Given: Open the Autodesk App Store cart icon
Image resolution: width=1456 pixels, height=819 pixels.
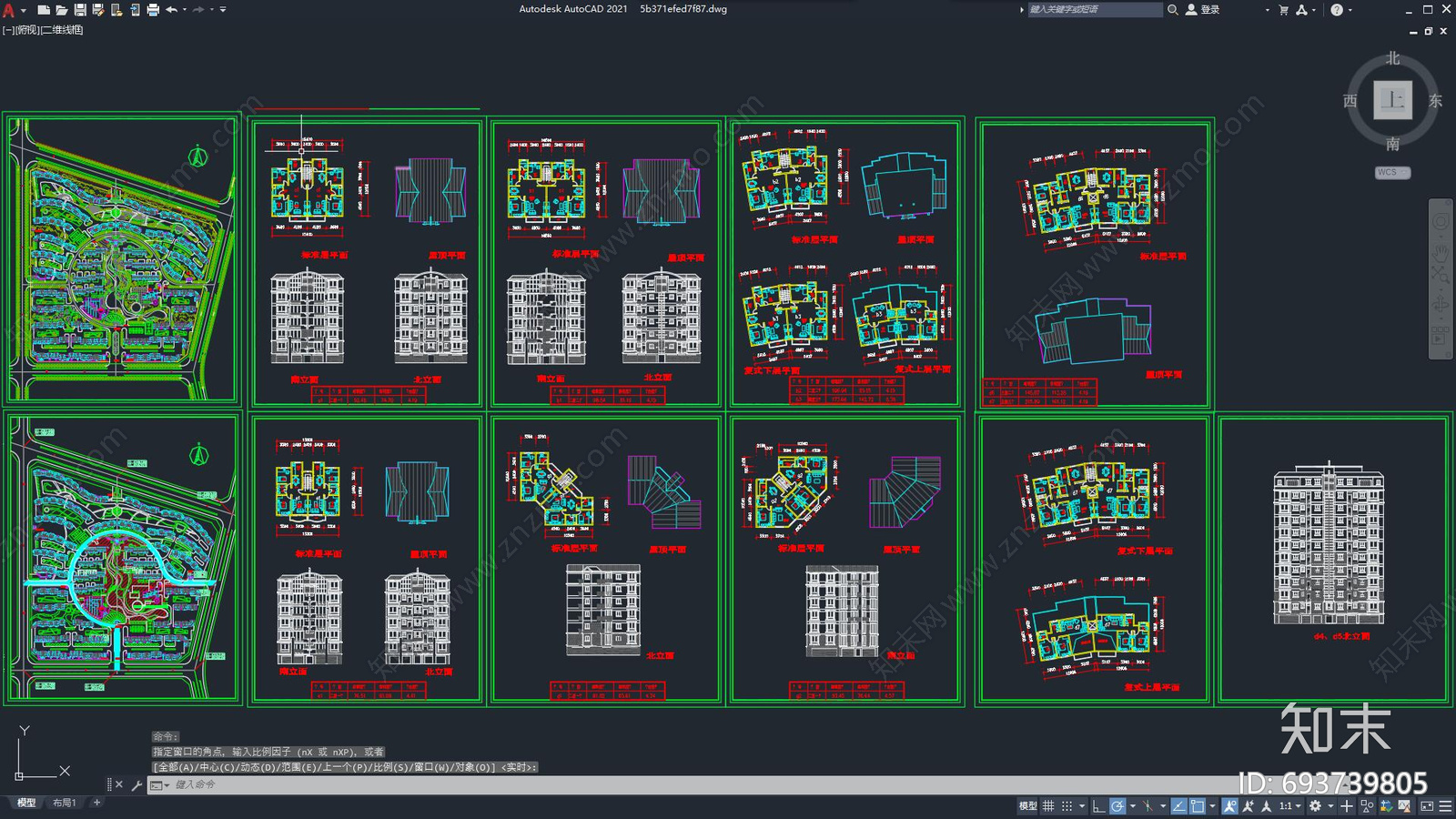Looking at the screenshot, I should (x=1283, y=10).
